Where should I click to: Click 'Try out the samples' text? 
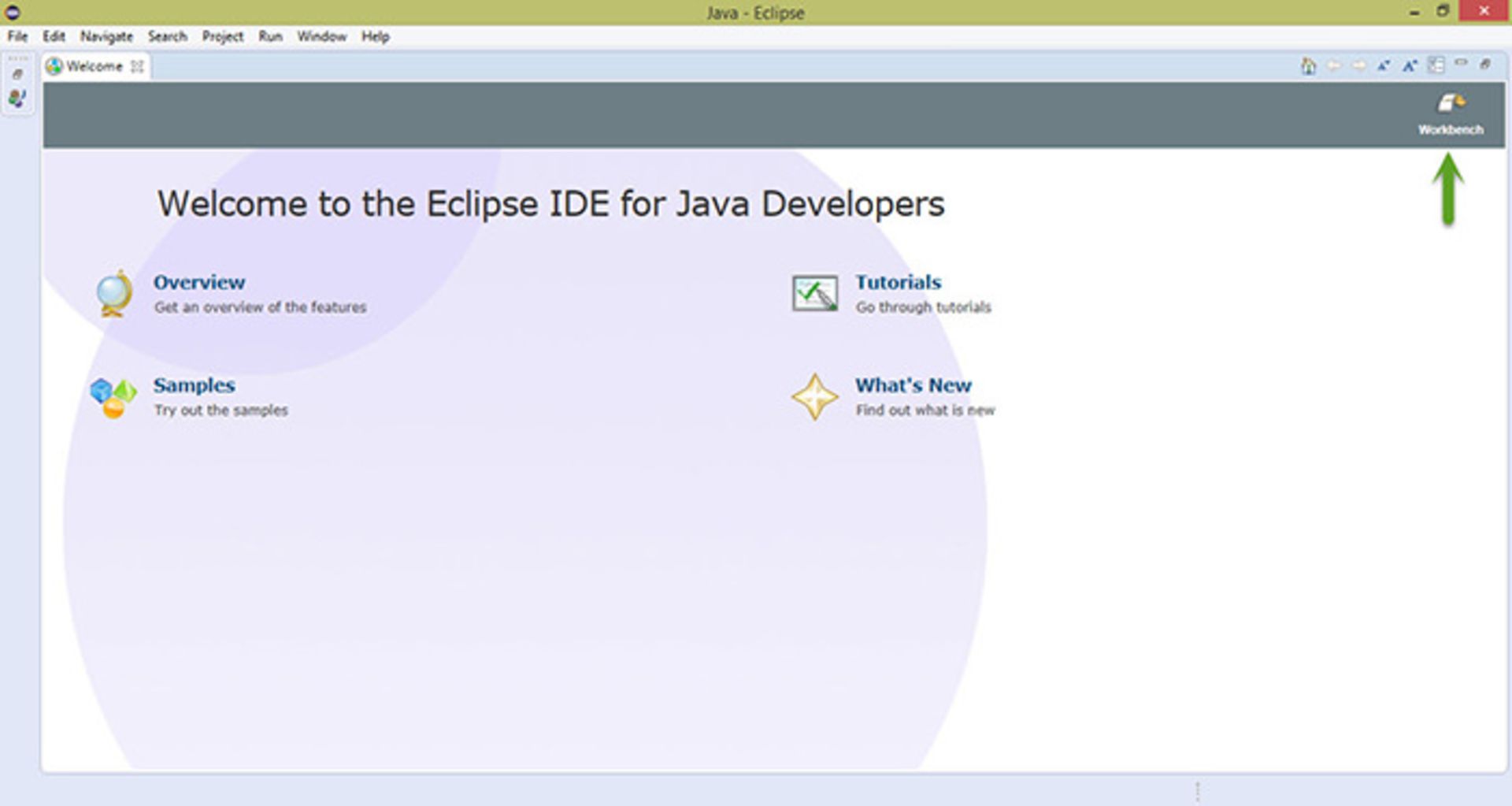[221, 410]
